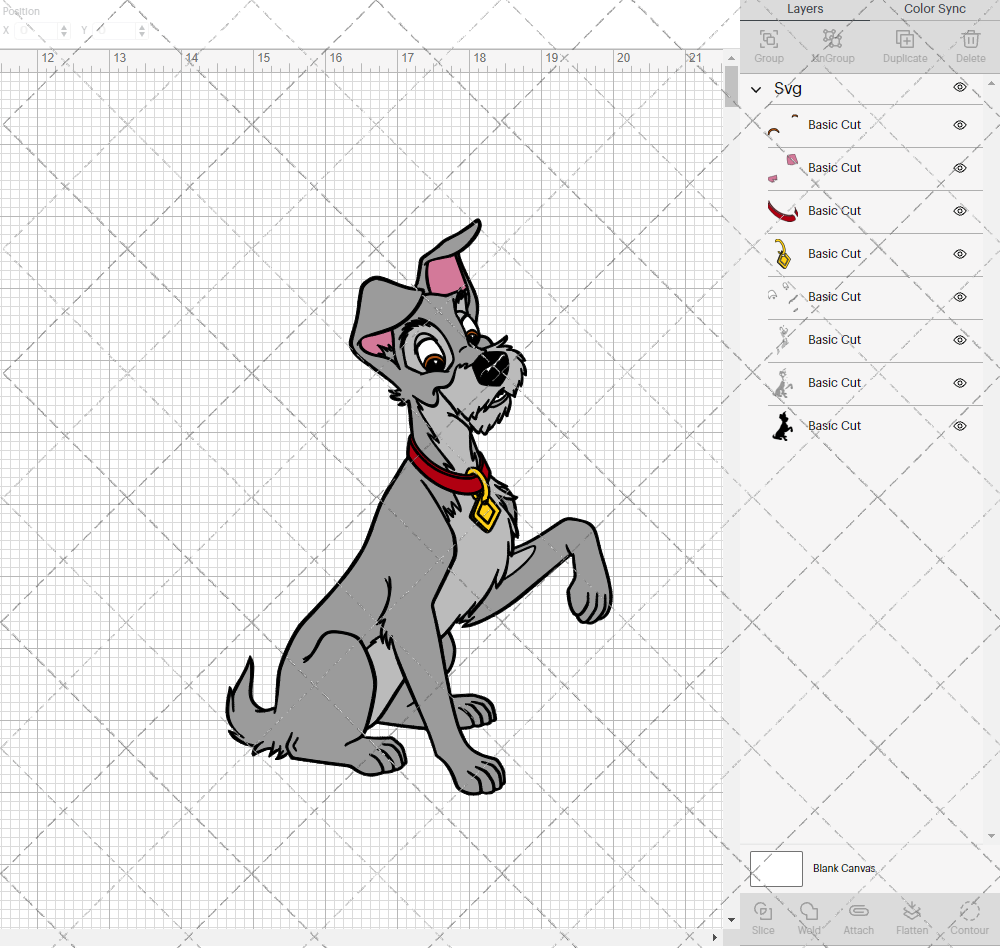The width and height of the screenshot is (1000, 948).
Task: Hide the light gray chest Basic Cut layer
Action: point(960,340)
